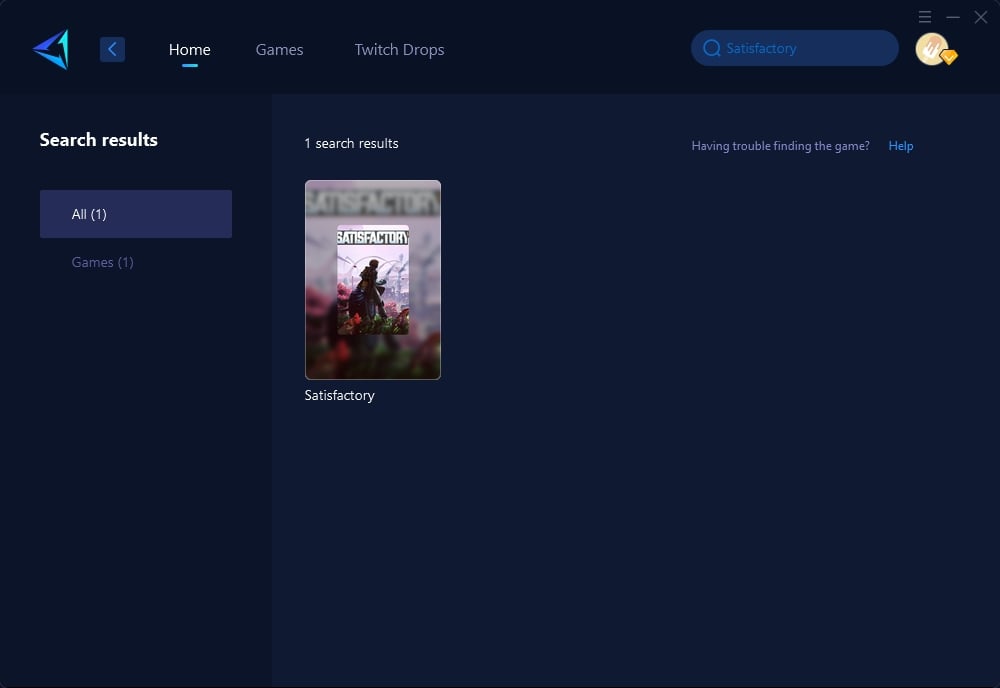The width and height of the screenshot is (1000, 688).
Task: Open the Help link
Action: pos(901,146)
